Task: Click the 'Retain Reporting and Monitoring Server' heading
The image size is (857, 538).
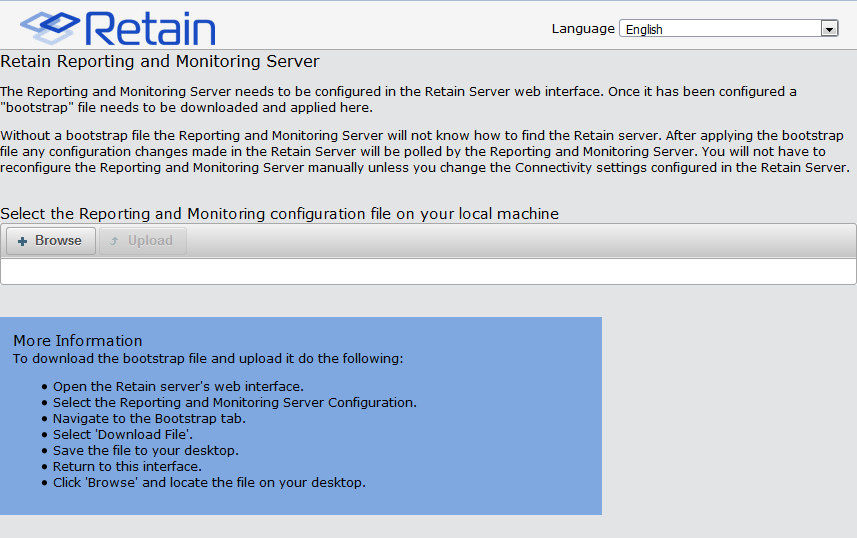Action: (x=160, y=62)
